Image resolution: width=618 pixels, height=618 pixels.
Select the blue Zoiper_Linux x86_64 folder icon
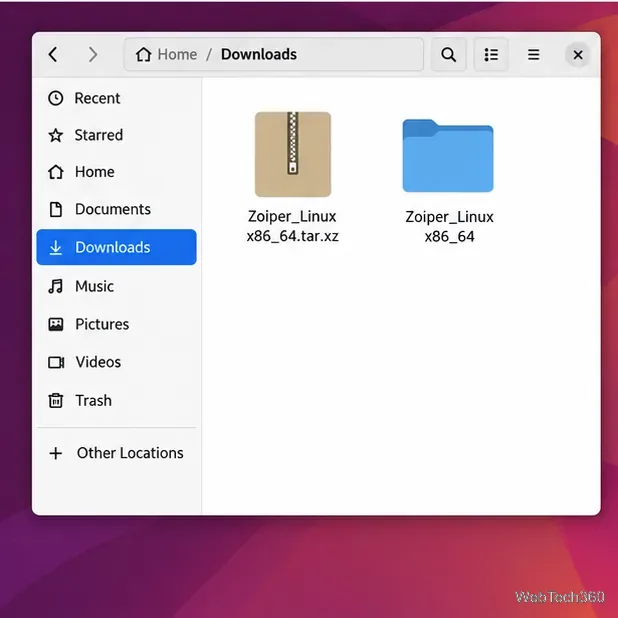pos(448,156)
